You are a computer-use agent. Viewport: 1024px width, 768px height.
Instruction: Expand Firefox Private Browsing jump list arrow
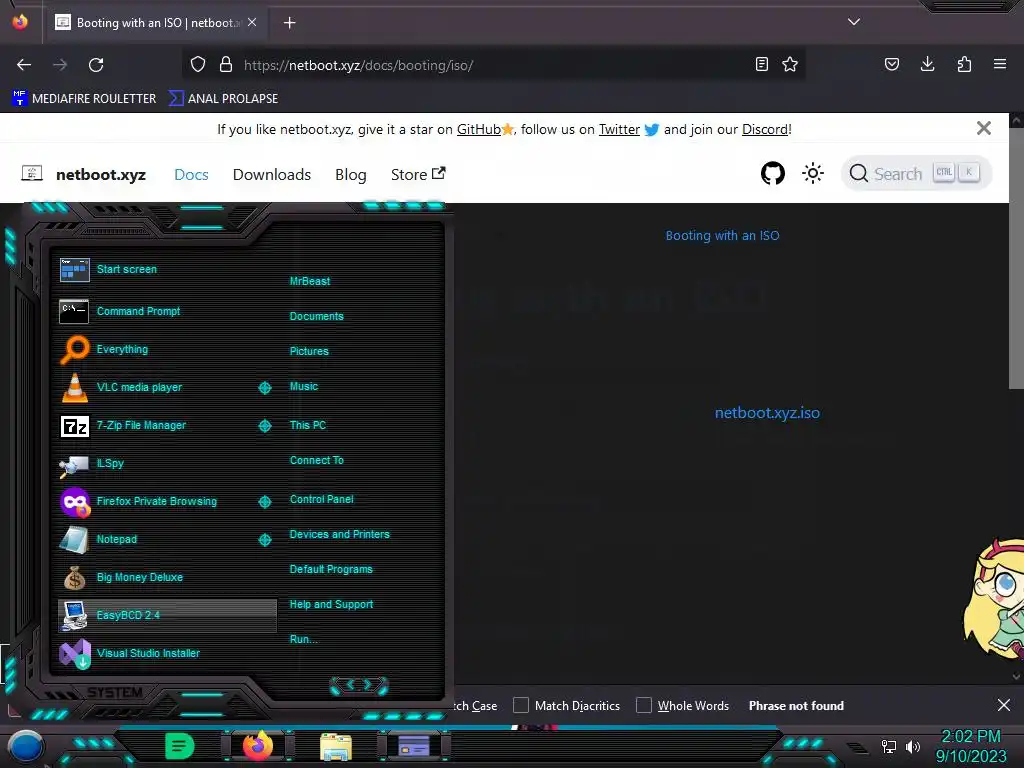pyautogui.click(x=264, y=502)
